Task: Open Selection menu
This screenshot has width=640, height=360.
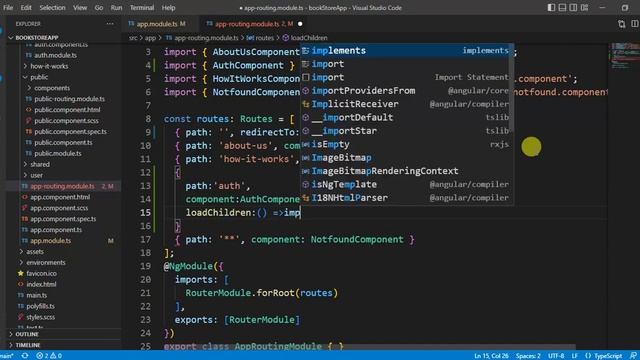Action: [x=52, y=7]
